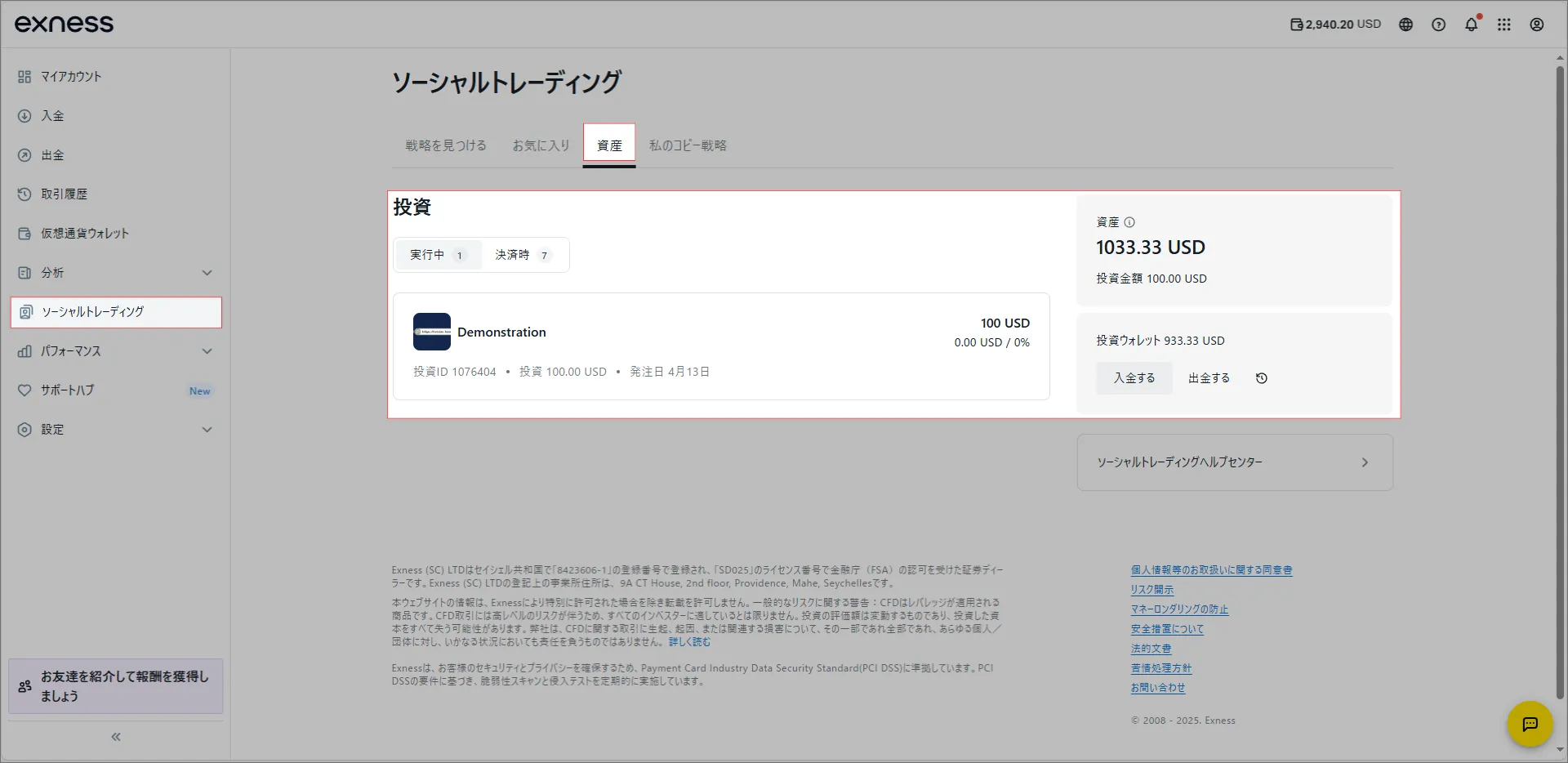
Task: Open the リスク開示 footer link
Action: click(x=1151, y=590)
